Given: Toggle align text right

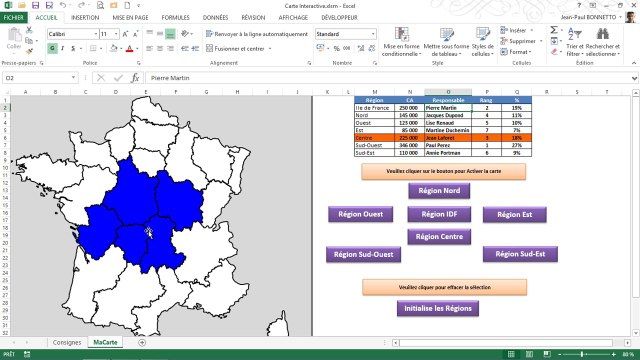Looking at the screenshot, I should pos(170,49).
